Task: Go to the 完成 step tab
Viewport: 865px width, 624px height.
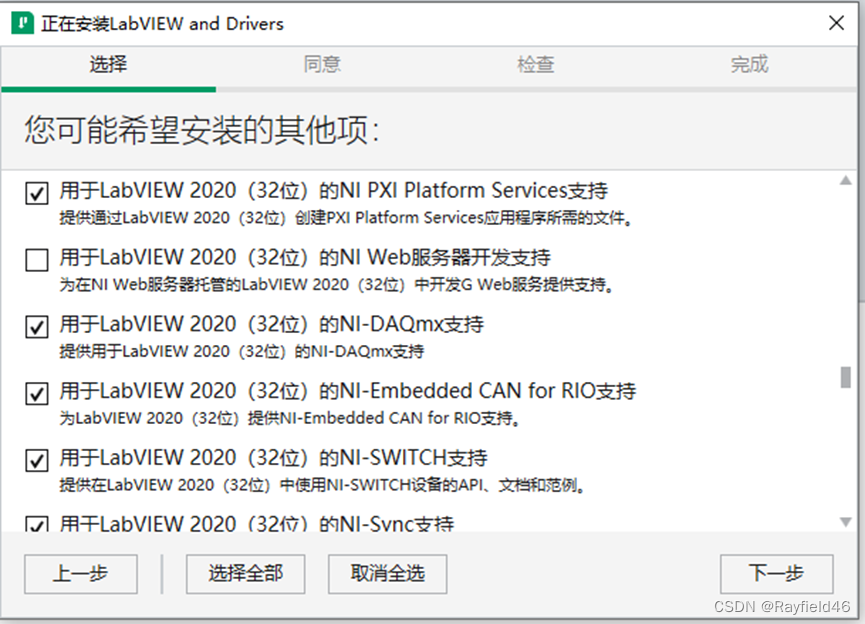Action: pyautogui.click(x=749, y=63)
